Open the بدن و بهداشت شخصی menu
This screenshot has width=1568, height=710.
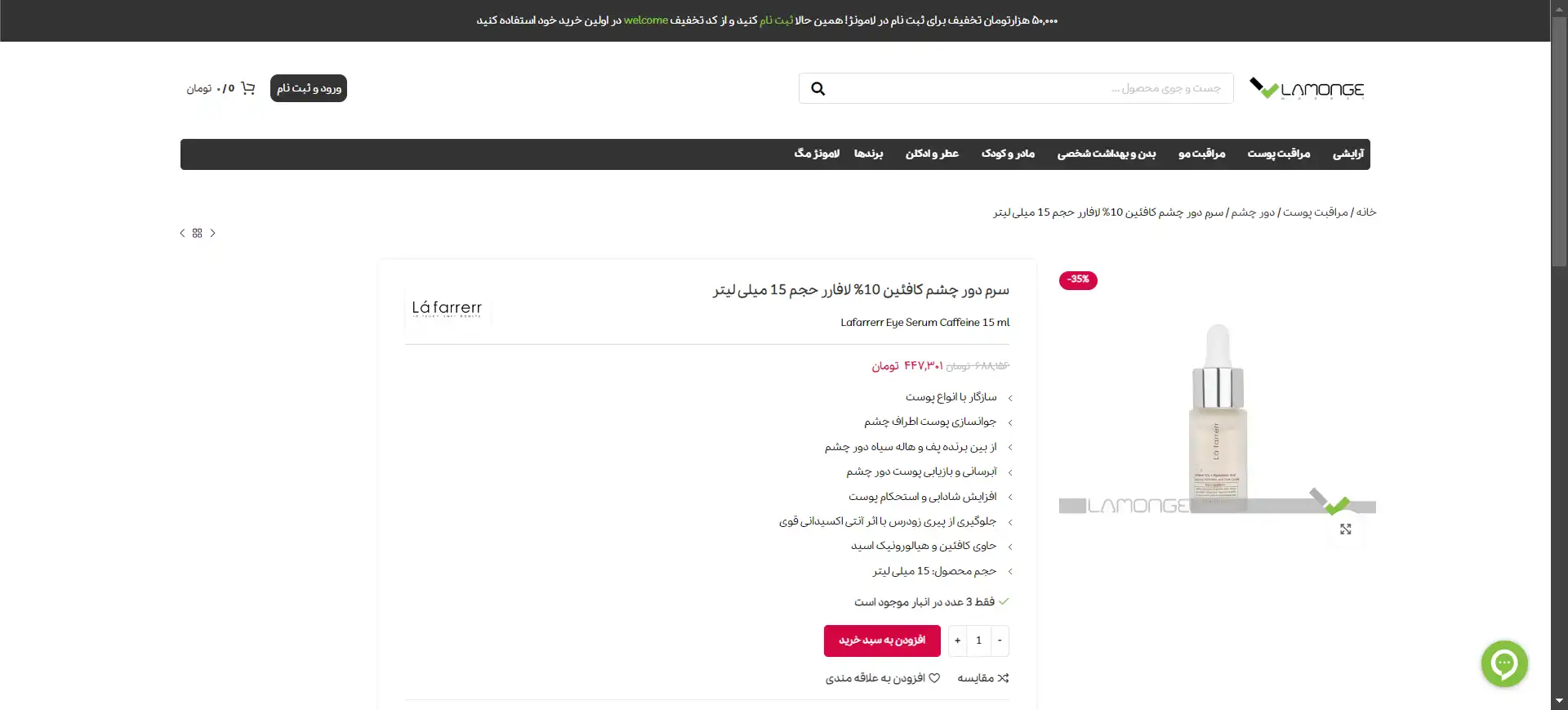click(x=1107, y=154)
